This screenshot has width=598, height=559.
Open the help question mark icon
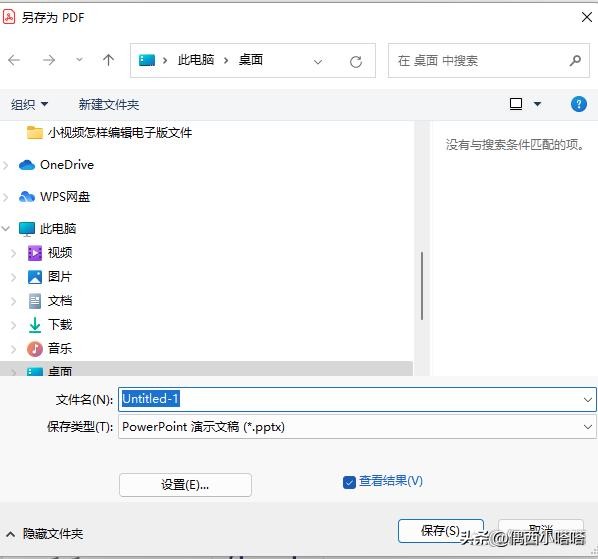click(x=579, y=104)
